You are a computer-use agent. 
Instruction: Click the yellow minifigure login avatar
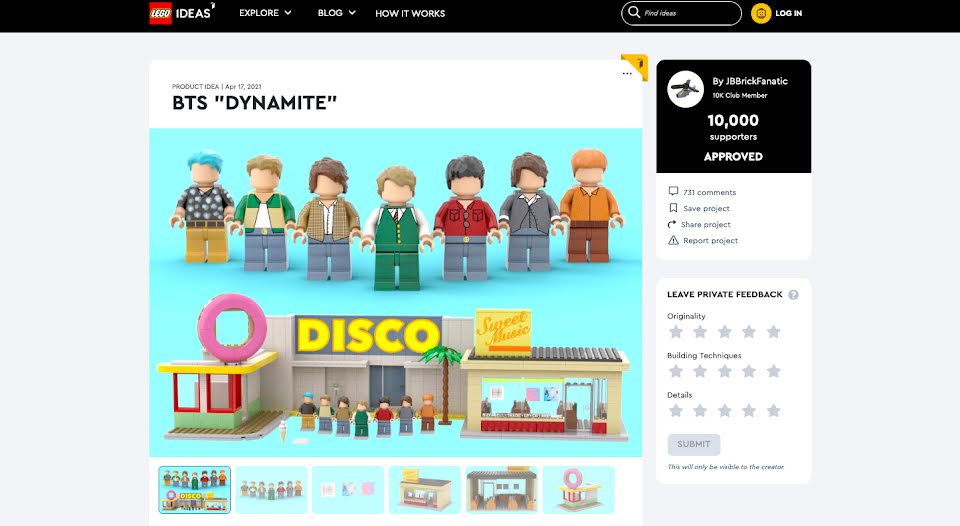tap(761, 13)
